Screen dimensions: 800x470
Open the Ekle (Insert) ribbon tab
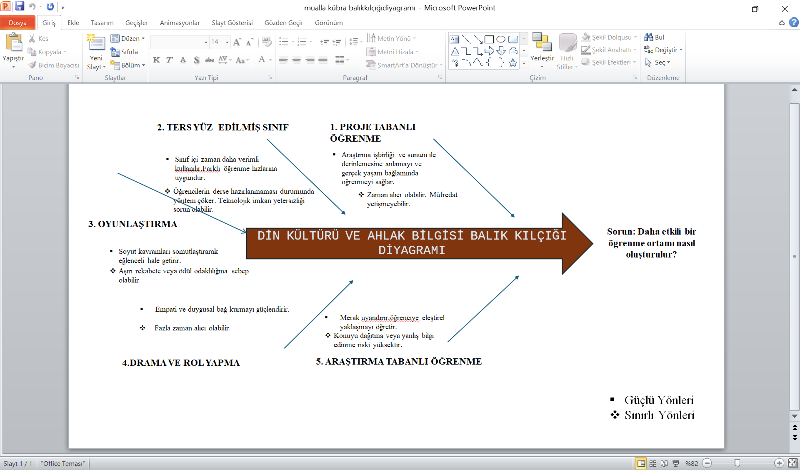[x=73, y=21]
